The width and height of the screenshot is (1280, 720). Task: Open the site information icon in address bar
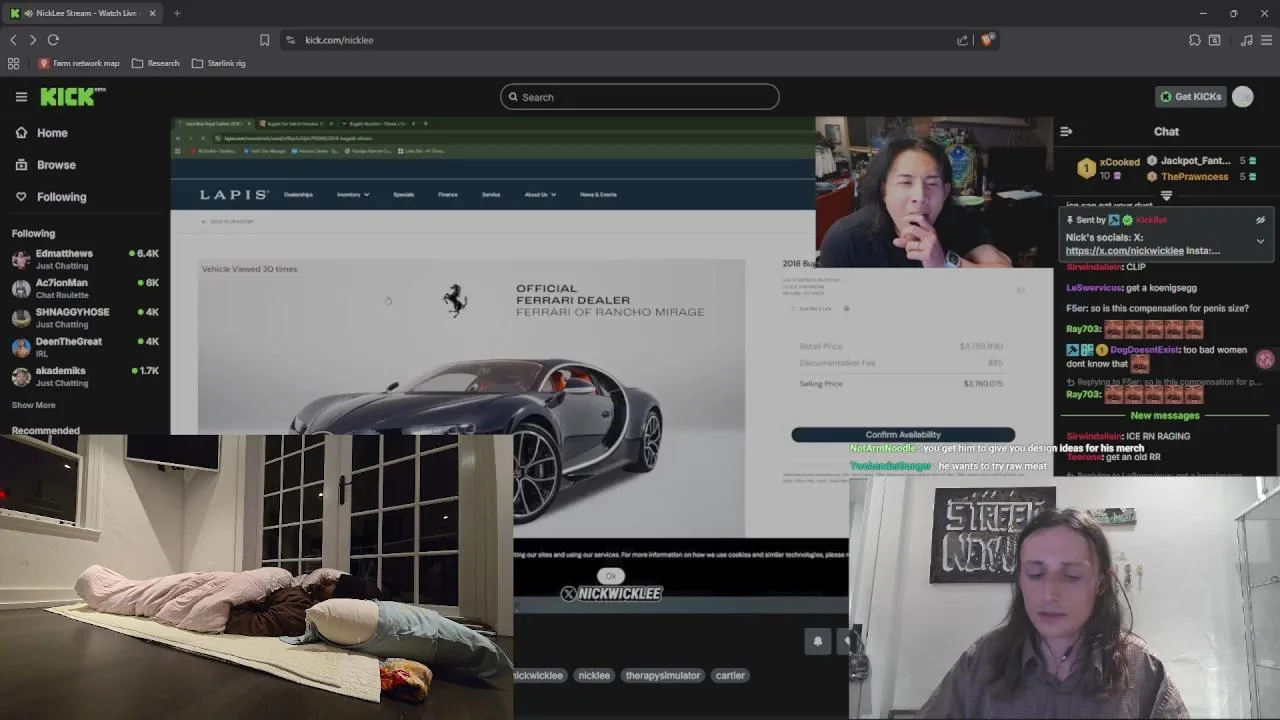click(x=290, y=40)
